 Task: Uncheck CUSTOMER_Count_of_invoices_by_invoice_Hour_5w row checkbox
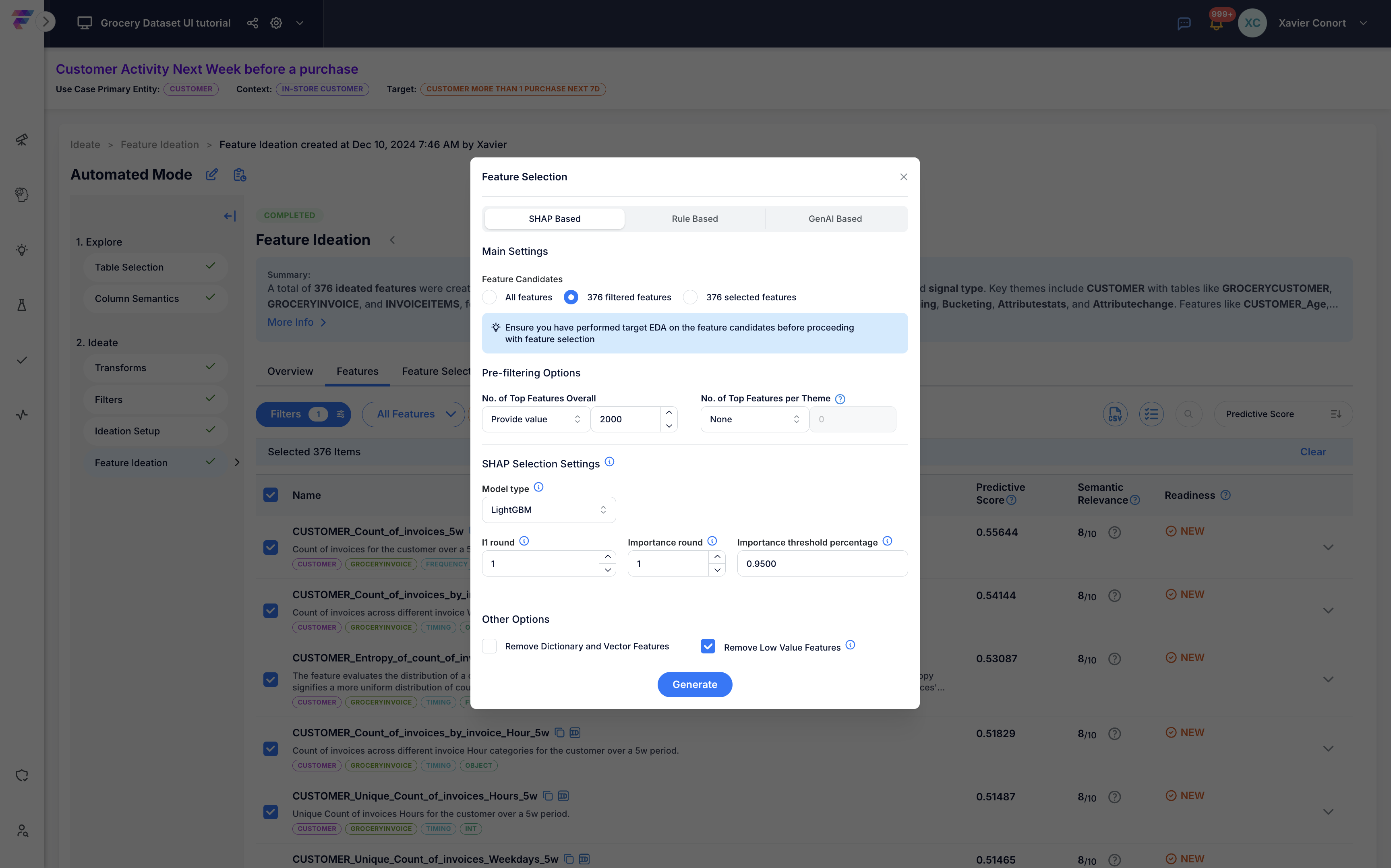pyautogui.click(x=270, y=748)
